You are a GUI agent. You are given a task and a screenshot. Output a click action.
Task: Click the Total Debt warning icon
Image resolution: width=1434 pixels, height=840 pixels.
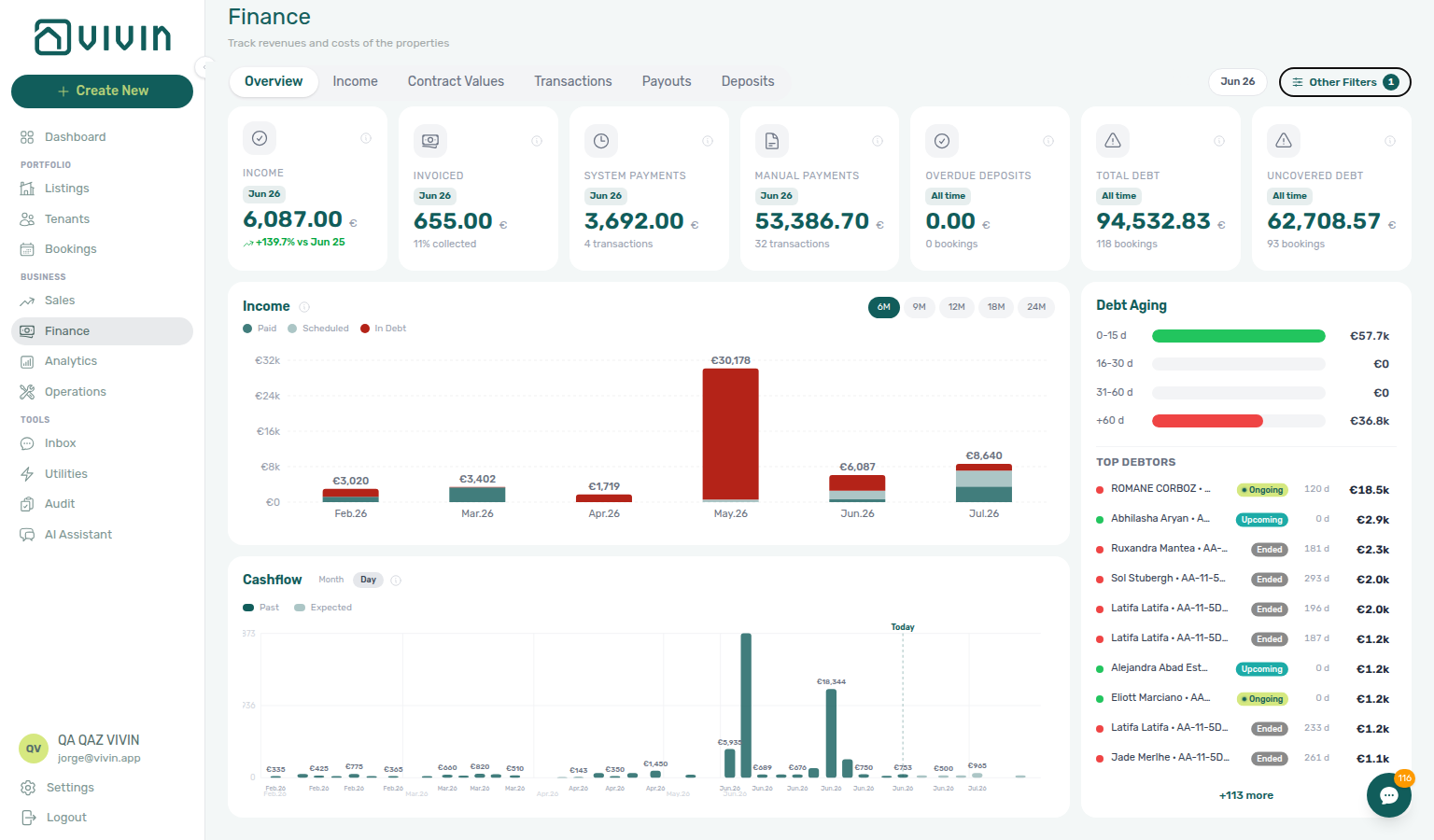tap(1113, 141)
